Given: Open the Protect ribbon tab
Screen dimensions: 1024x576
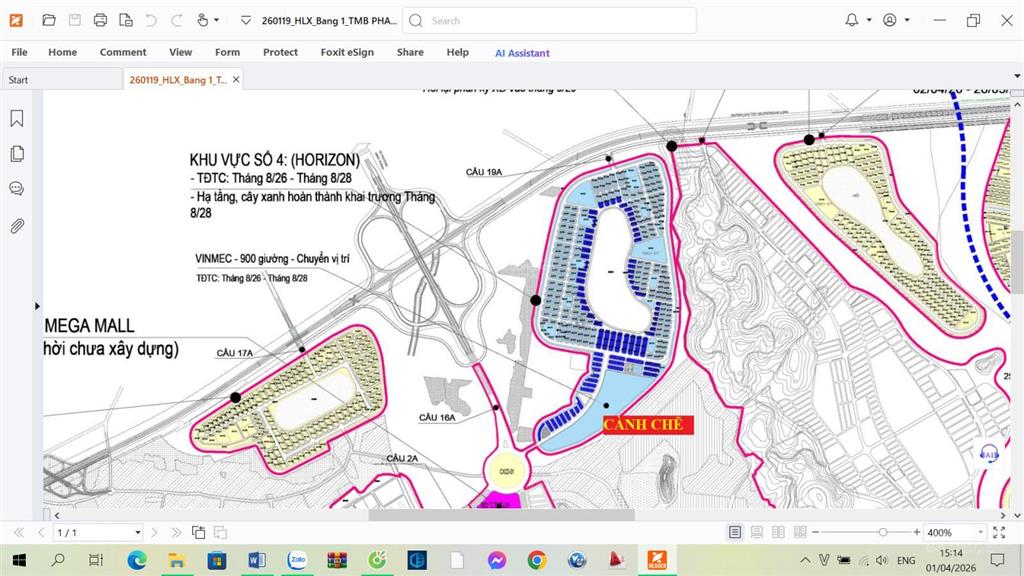Looking at the screenshot, I should (x=280, y=52).
